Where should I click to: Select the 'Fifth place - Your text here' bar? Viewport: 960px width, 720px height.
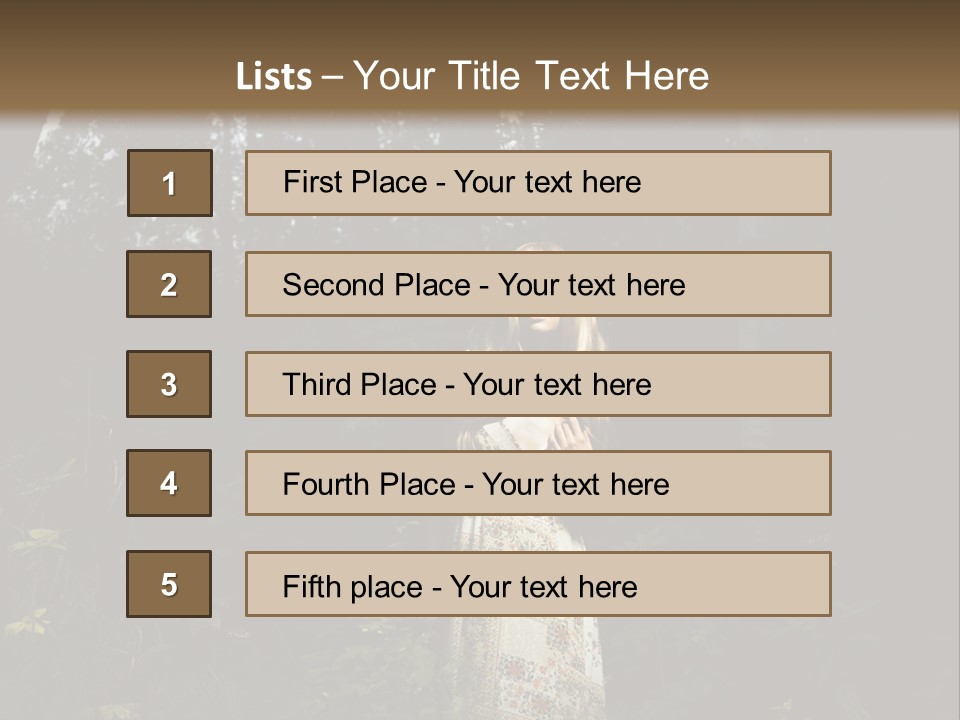click(538, 583)
